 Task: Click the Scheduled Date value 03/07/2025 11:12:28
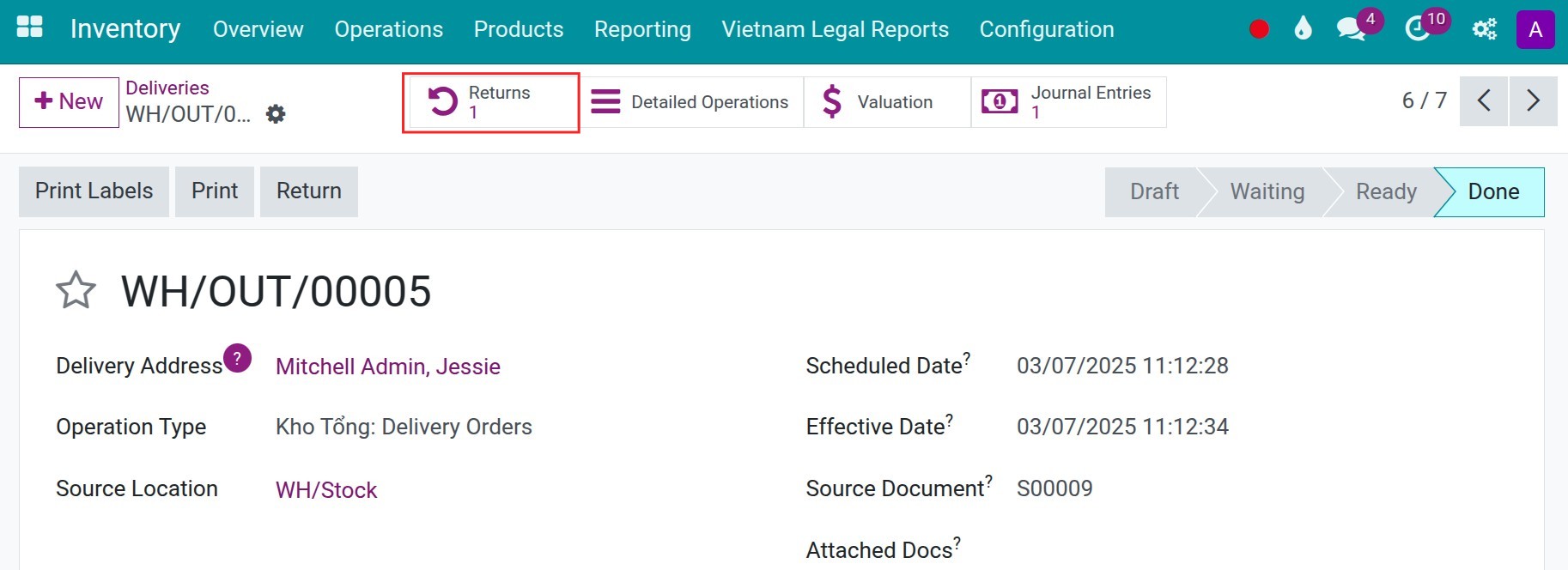click(x=1122, y=366)
